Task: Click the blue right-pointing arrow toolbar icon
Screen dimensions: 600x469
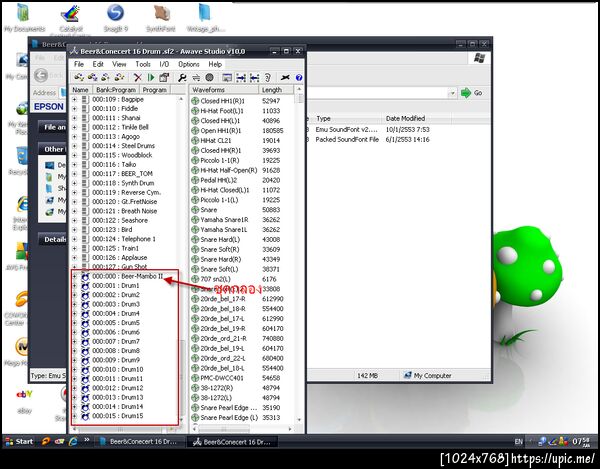Action: [241, 78]
